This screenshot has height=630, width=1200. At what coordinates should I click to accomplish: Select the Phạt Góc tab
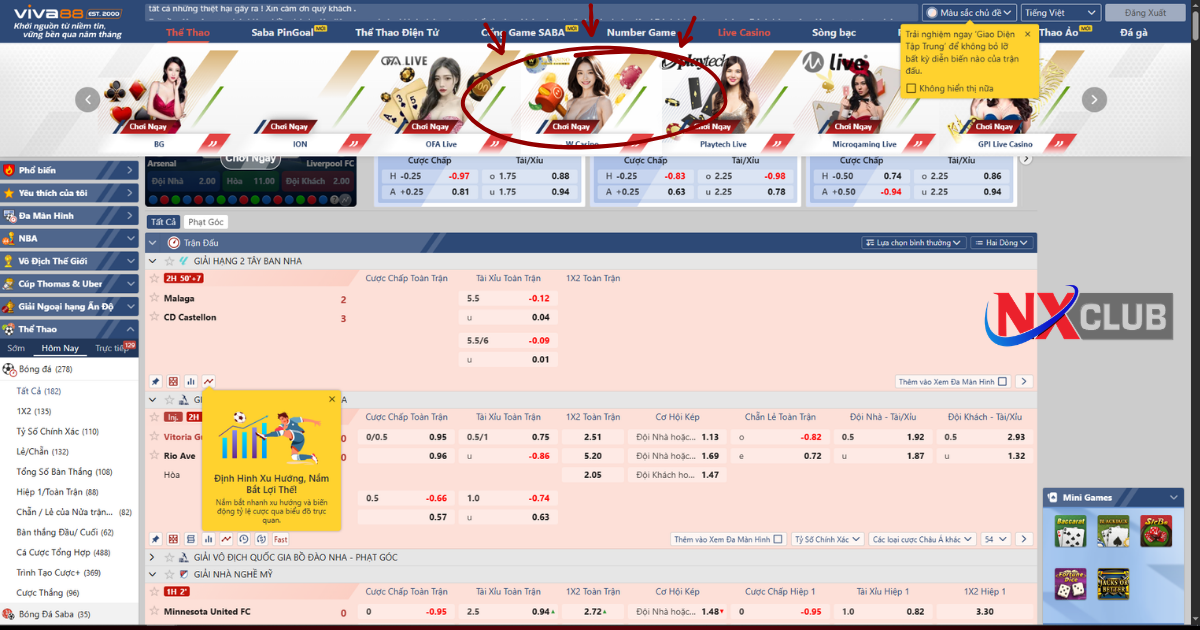[206, 222]
